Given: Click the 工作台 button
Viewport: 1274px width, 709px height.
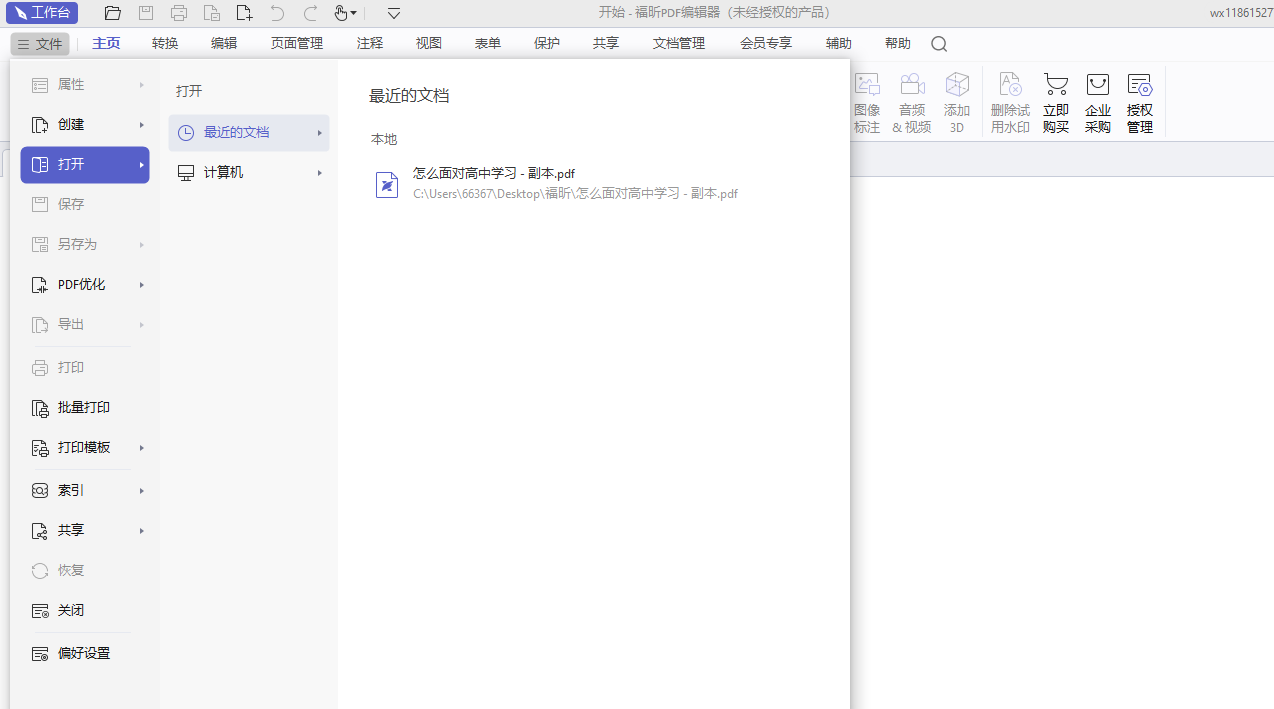Looking at the screenshot, I should coord(42,13).
